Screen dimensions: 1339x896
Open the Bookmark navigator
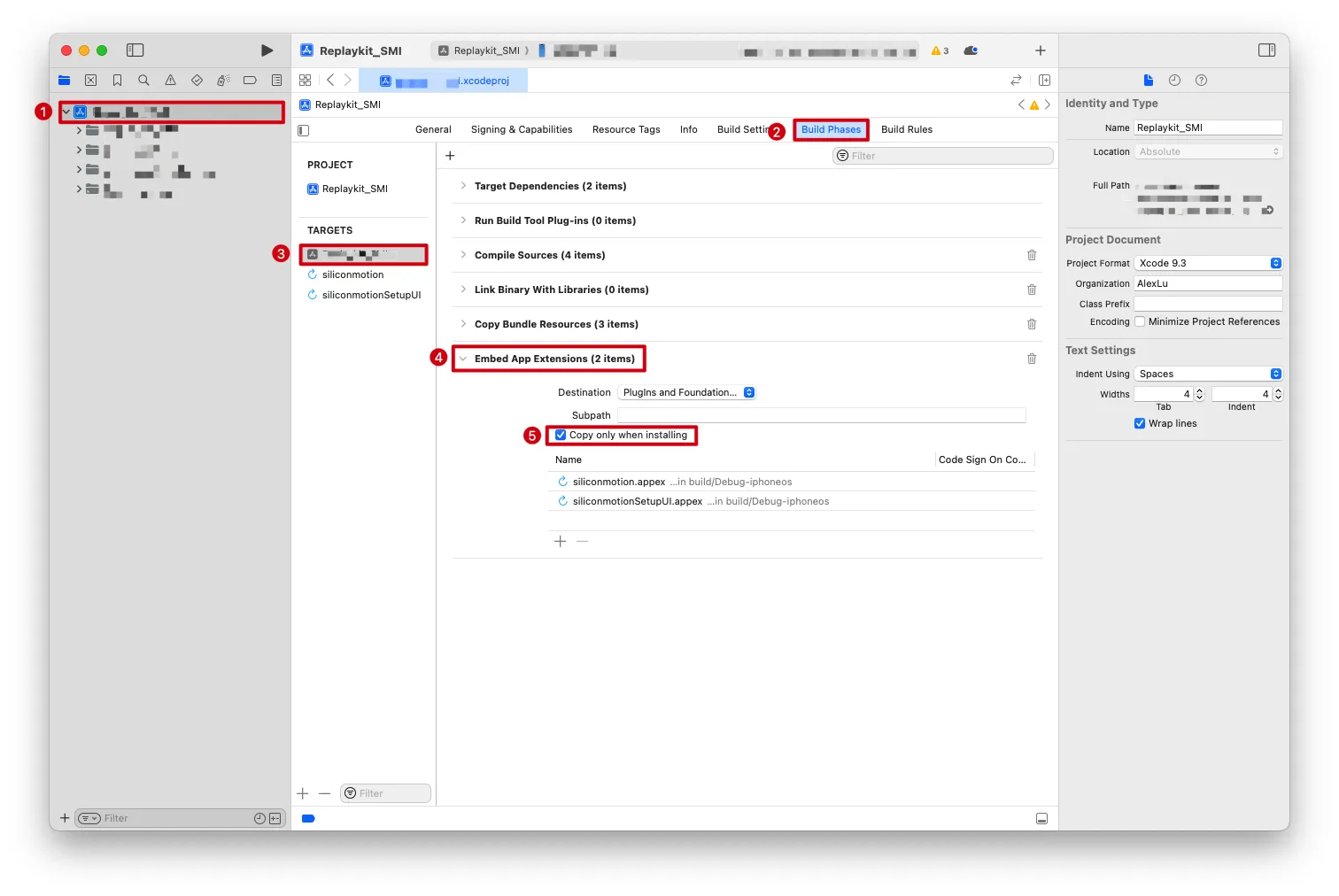[x=117, y=81]
